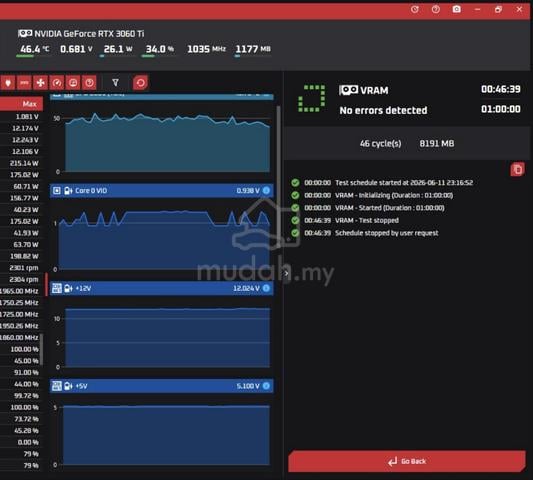Click the CPU chip icon beside Core 0 VID
Screen dimensions: 533x480
pyautogui.click(x=57, y=190)
